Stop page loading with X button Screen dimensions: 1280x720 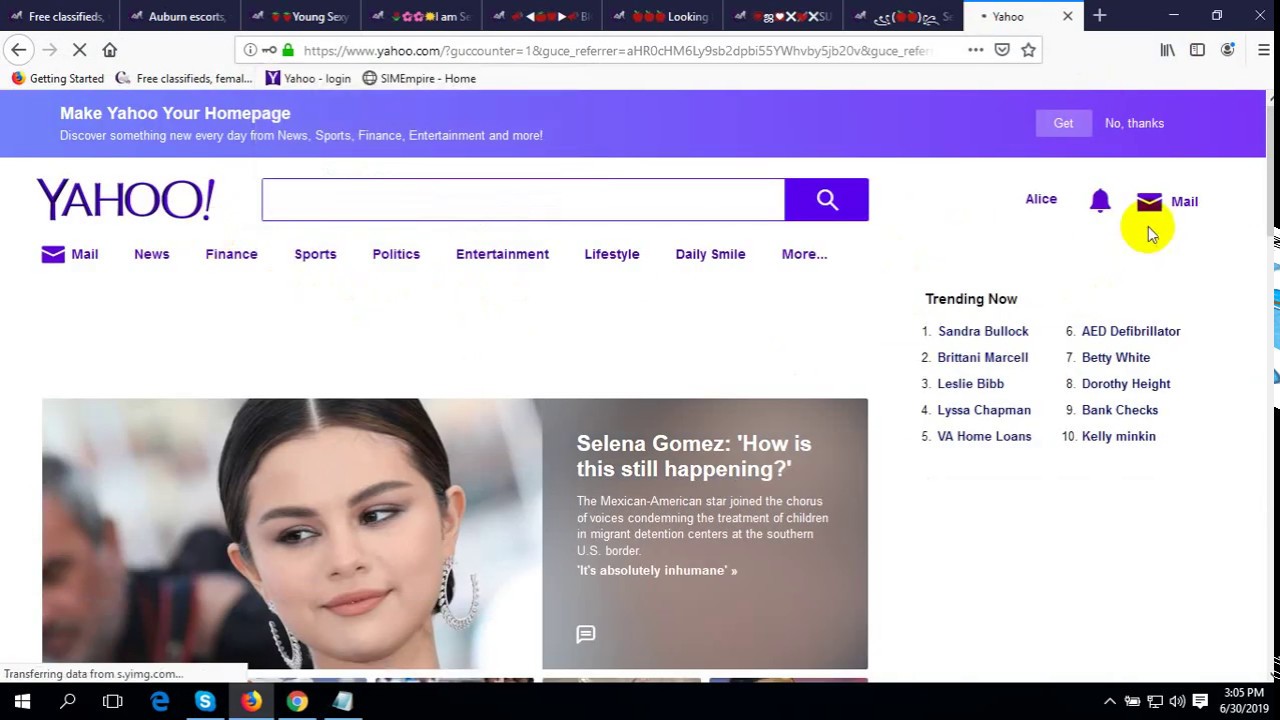pyautogui.click(x=80, y=50)
